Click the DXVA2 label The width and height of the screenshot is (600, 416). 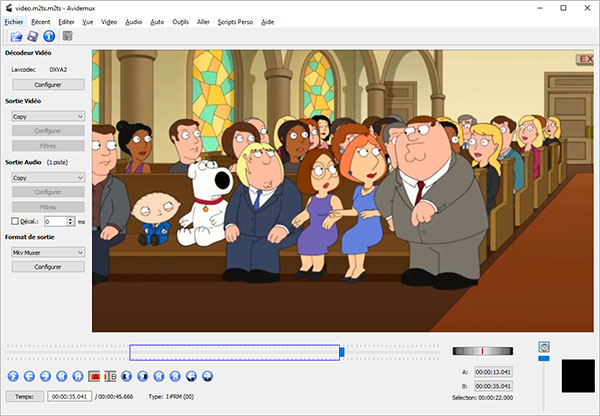58,70
